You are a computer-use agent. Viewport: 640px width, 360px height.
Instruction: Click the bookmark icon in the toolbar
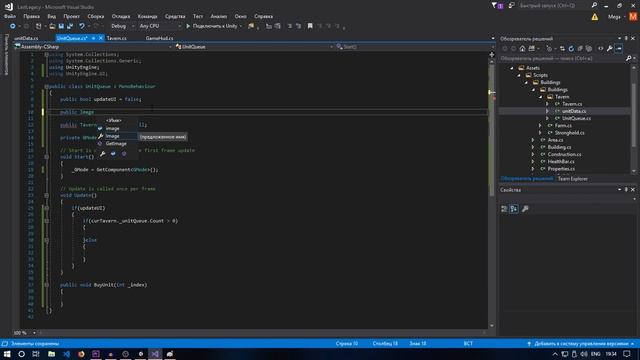click(310, 26)
